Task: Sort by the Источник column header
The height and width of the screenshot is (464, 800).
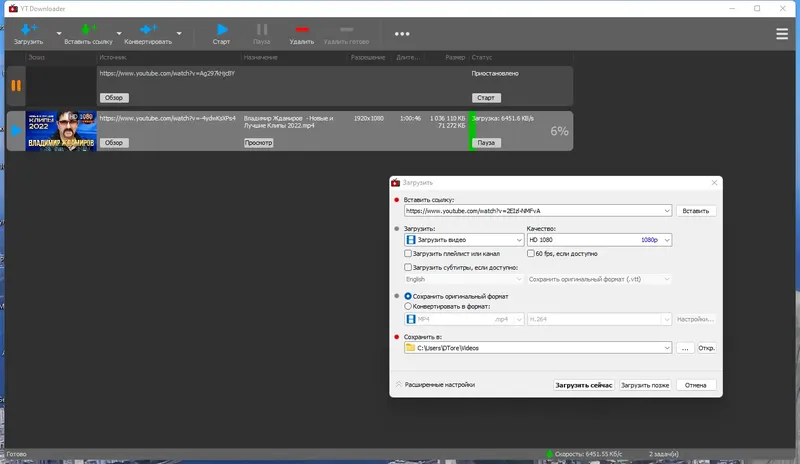Action: coord(113,57)
